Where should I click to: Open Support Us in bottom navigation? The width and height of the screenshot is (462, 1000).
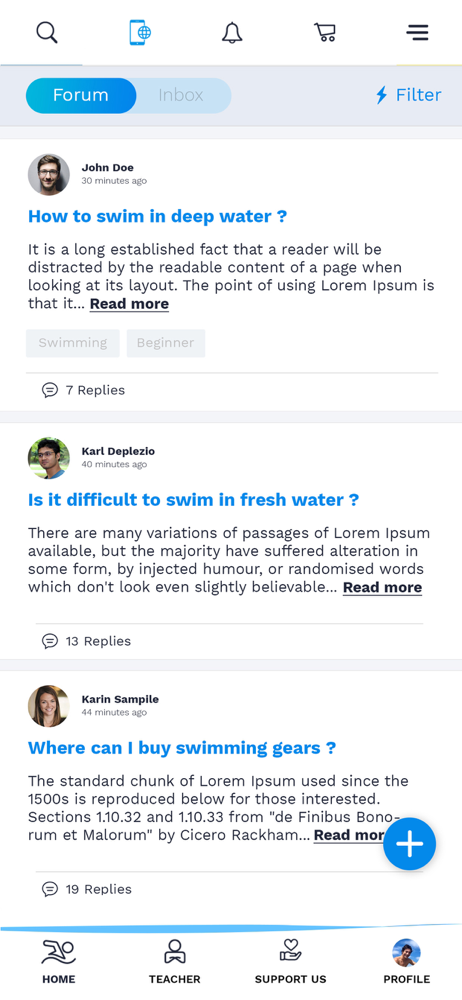pyautogui.click(x=290, y=962)
